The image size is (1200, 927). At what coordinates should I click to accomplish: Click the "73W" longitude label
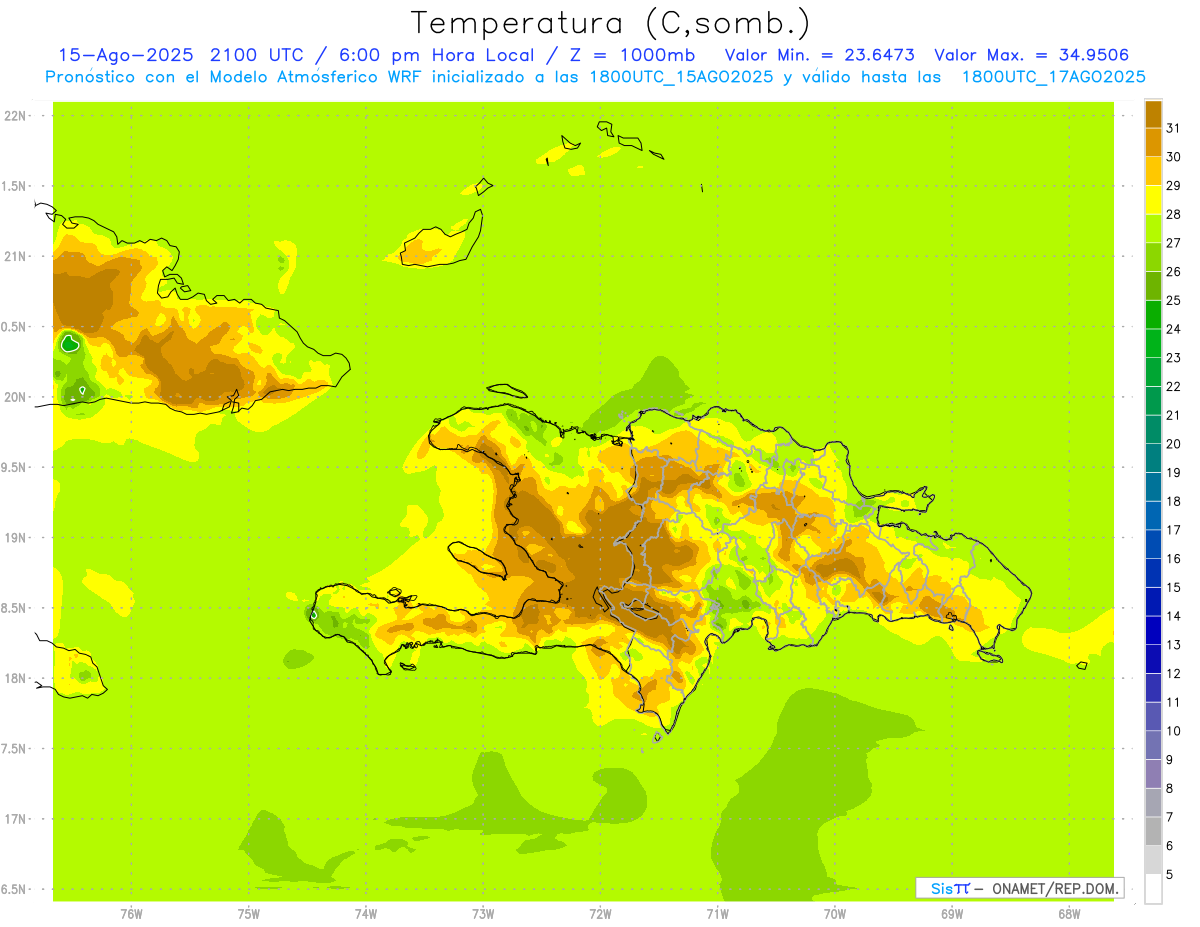[483, 913]
